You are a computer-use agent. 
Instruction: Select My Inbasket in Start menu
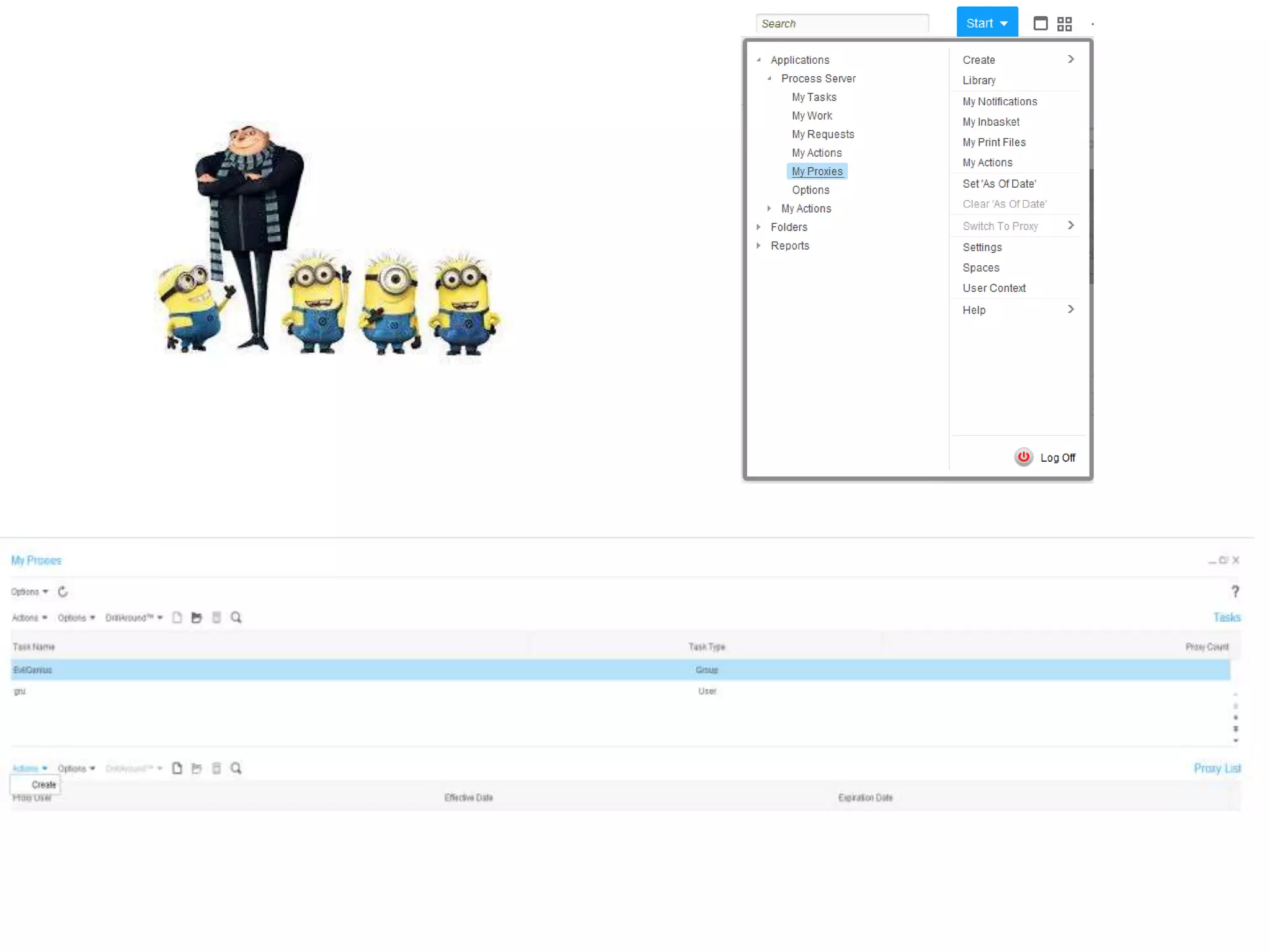click(x=990, y=121)
